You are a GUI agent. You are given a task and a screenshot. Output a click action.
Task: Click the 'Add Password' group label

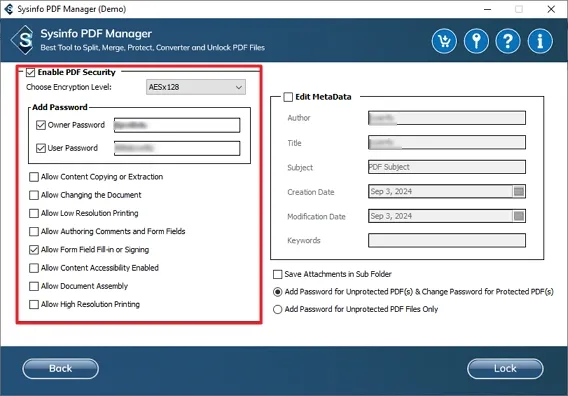tap(60, 107)
